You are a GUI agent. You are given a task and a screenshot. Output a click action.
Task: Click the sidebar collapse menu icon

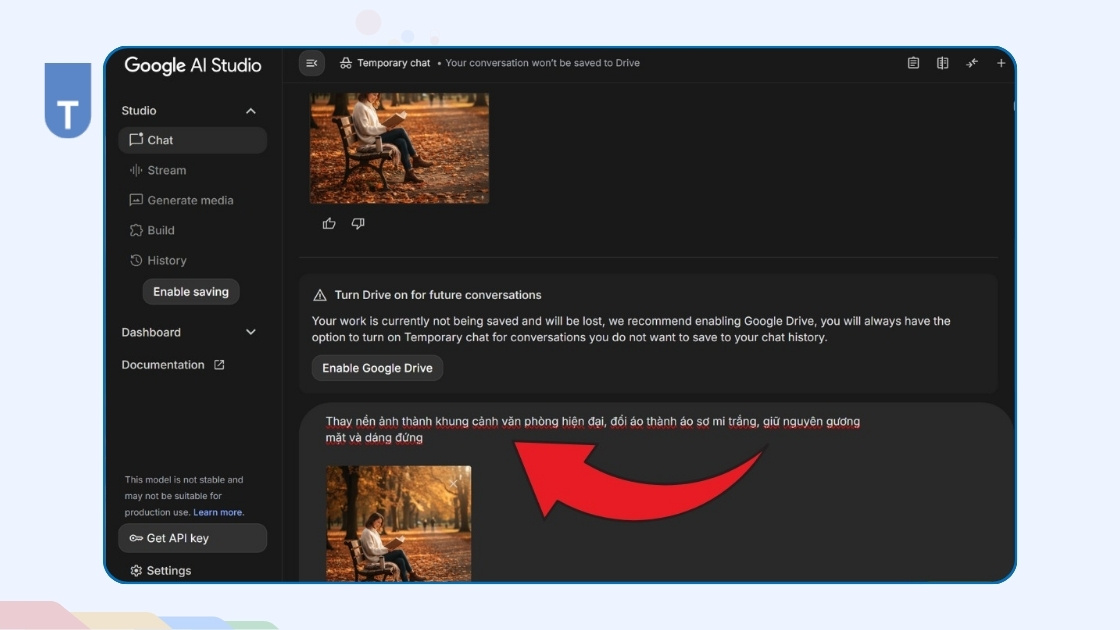click(312, 63)
